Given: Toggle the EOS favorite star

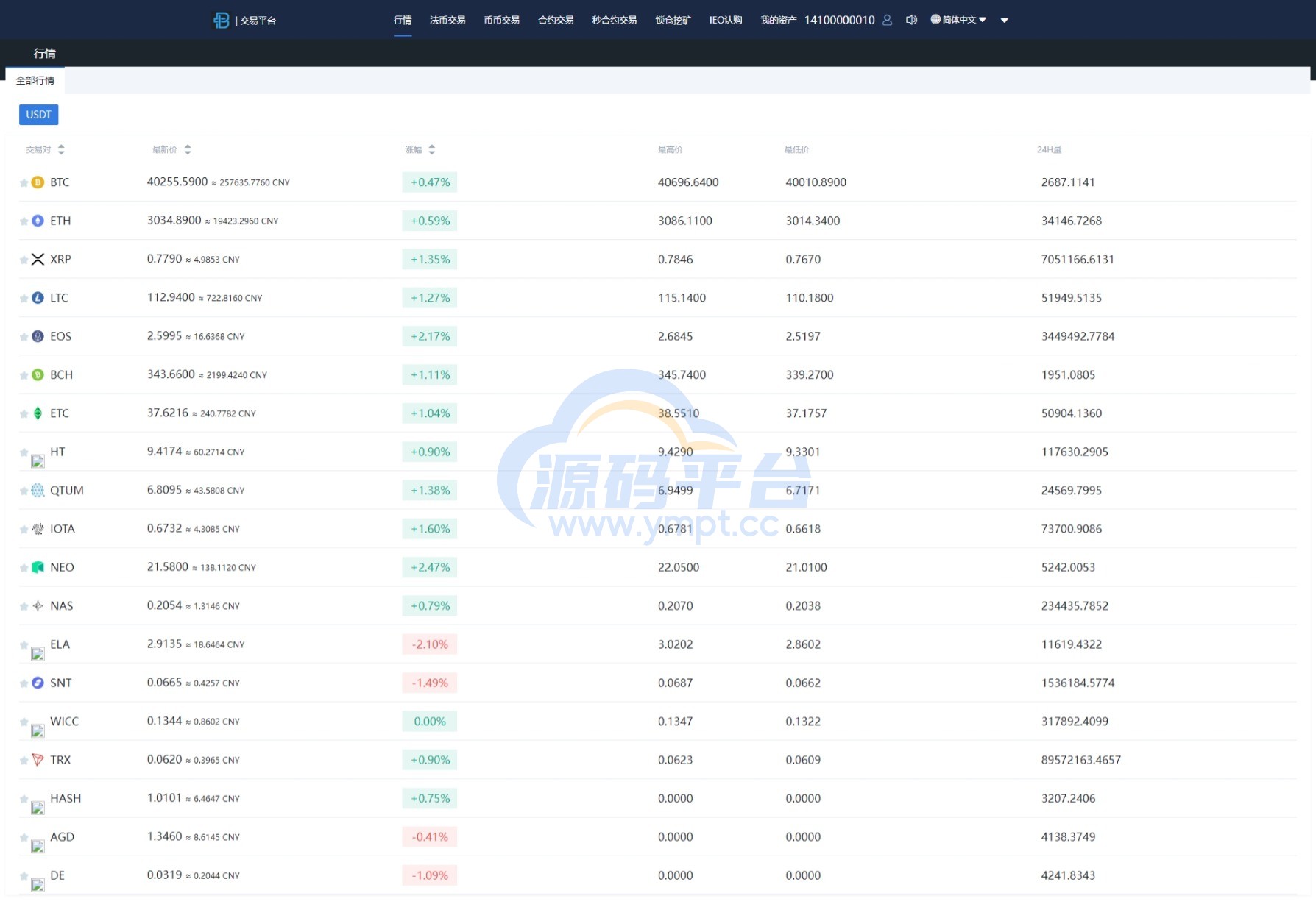Looking at the screenshot, I should (24, 336).
